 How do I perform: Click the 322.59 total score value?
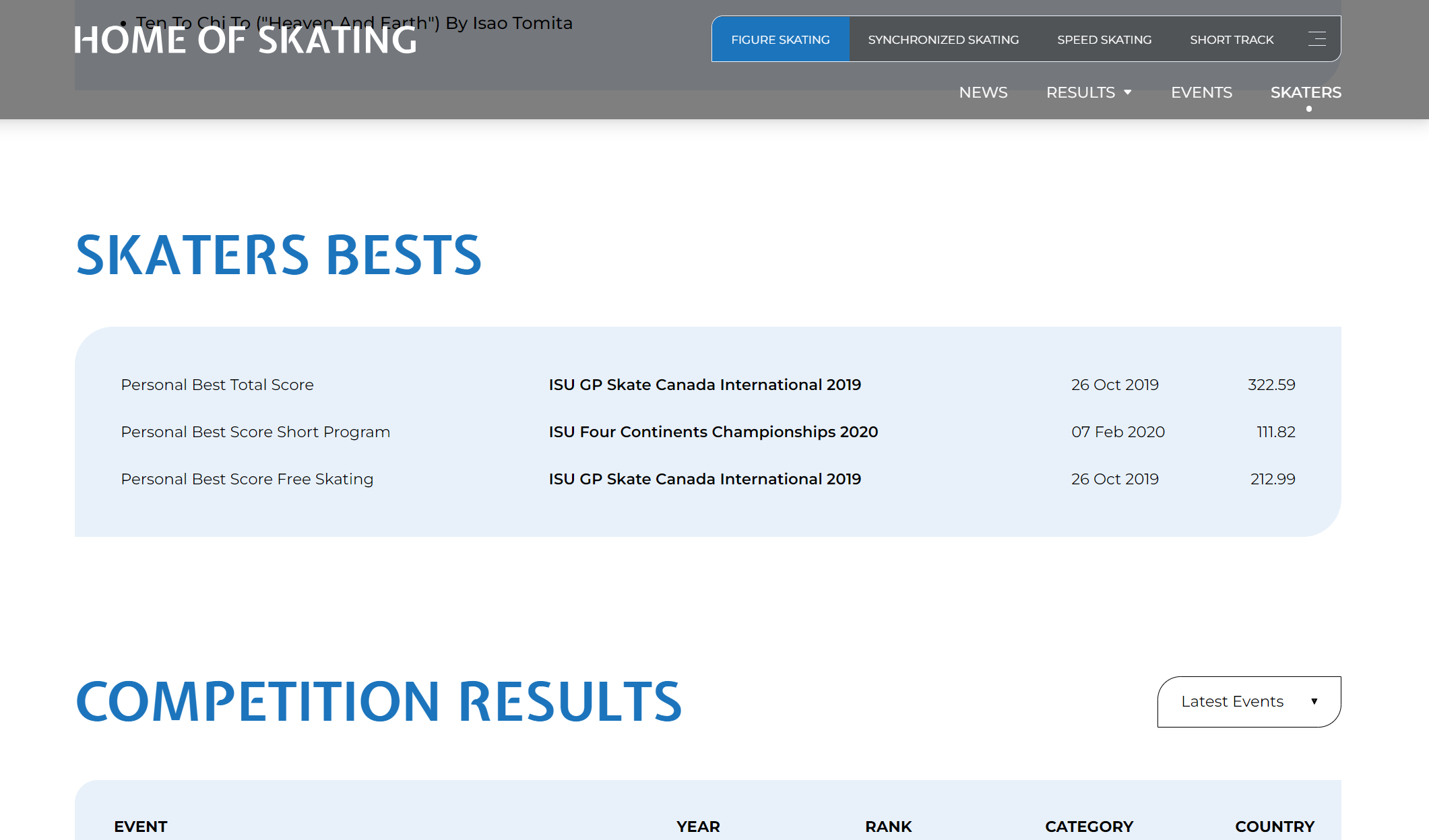pyautogui.click(x=1271, y=385)
